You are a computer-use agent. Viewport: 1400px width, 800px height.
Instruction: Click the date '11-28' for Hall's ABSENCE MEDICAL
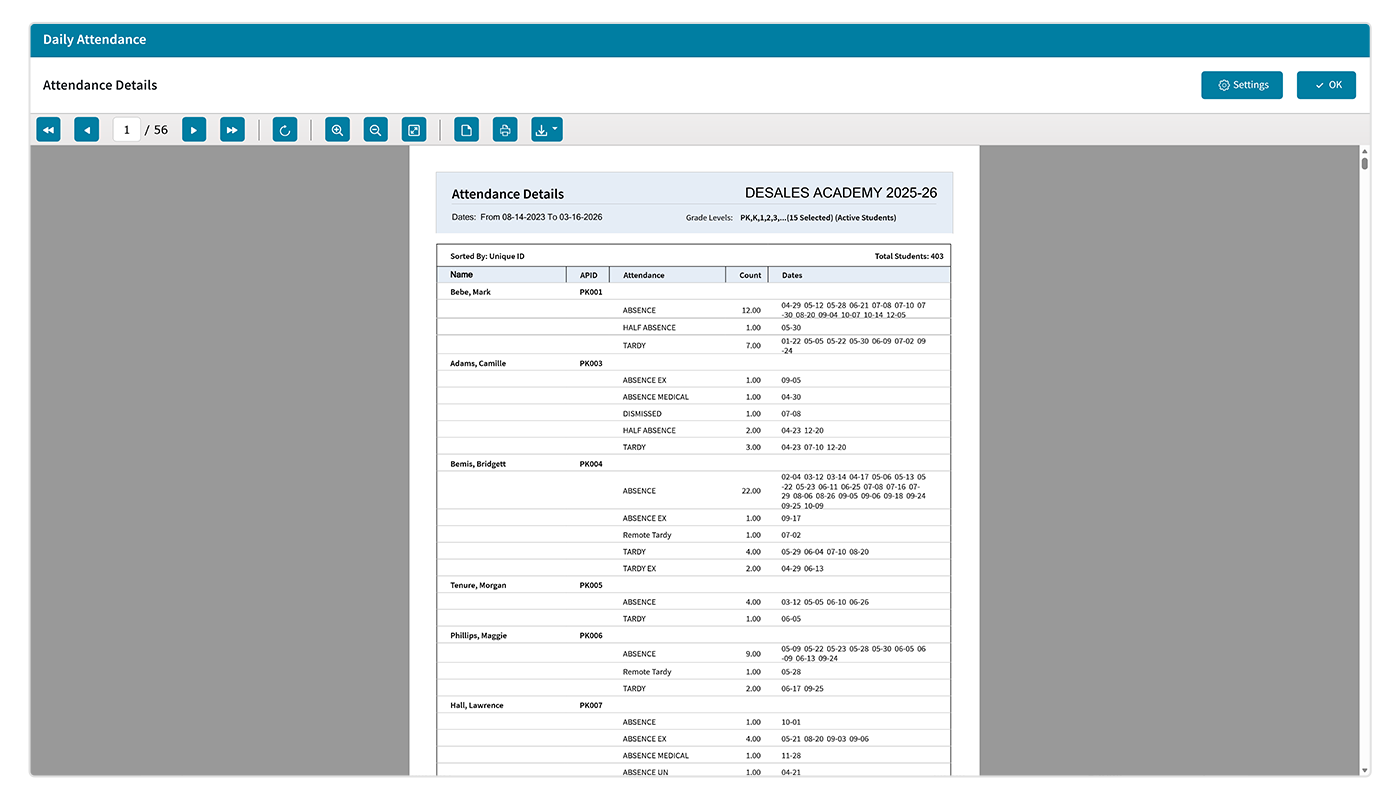(x=791, y=756)
